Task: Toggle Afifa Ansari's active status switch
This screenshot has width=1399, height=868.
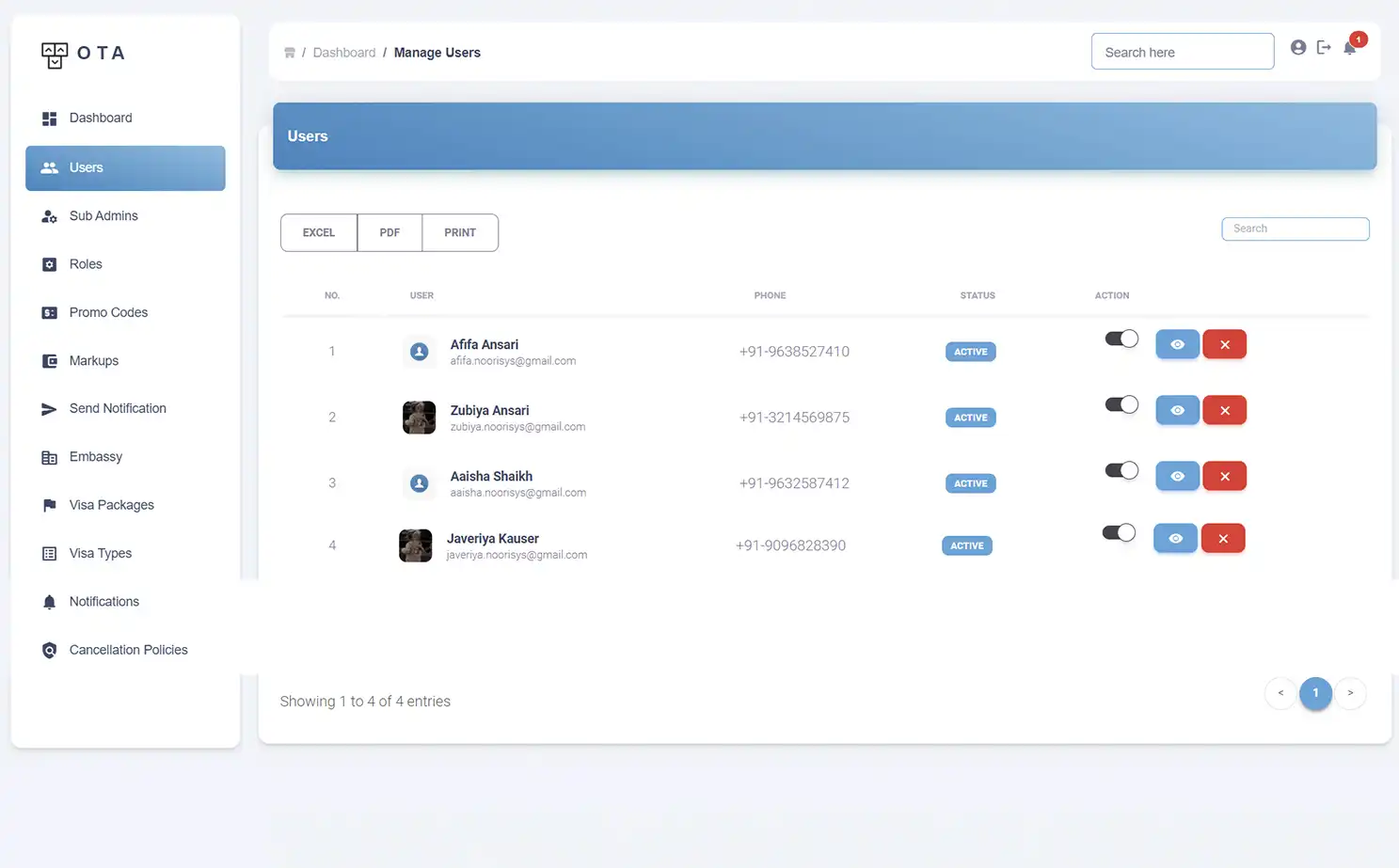Action: coord(1121,339)
